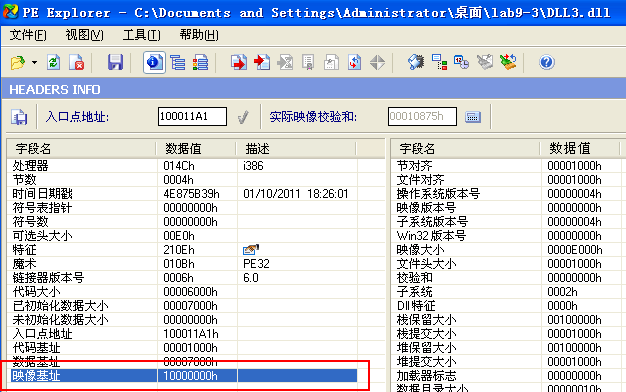Select the Dll特征 row
The width and height of the screenshot is (626, 392).
[x=508, y=306]
